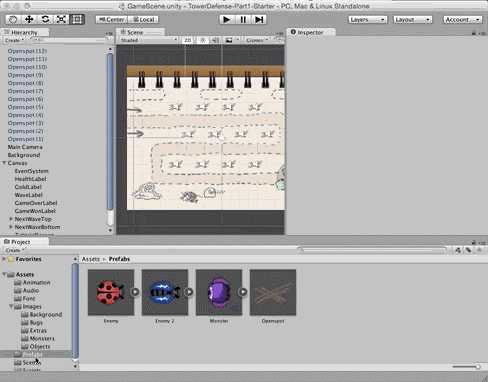
Task: Open the Extras folder
Action: coord(34,330)
